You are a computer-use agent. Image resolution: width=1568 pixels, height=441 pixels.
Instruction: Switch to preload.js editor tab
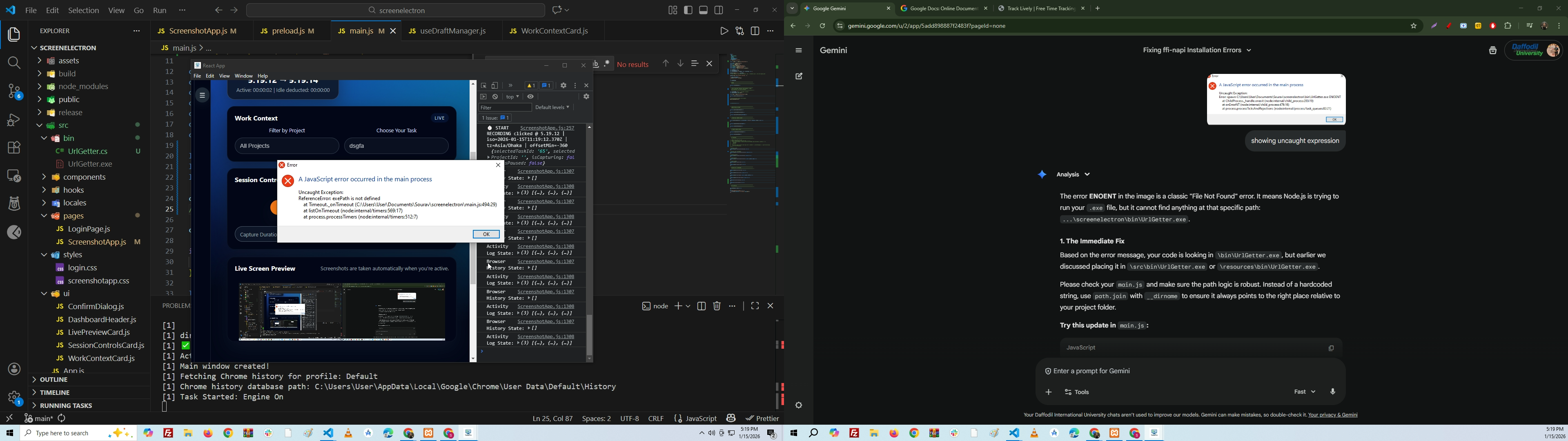(288, 31)
